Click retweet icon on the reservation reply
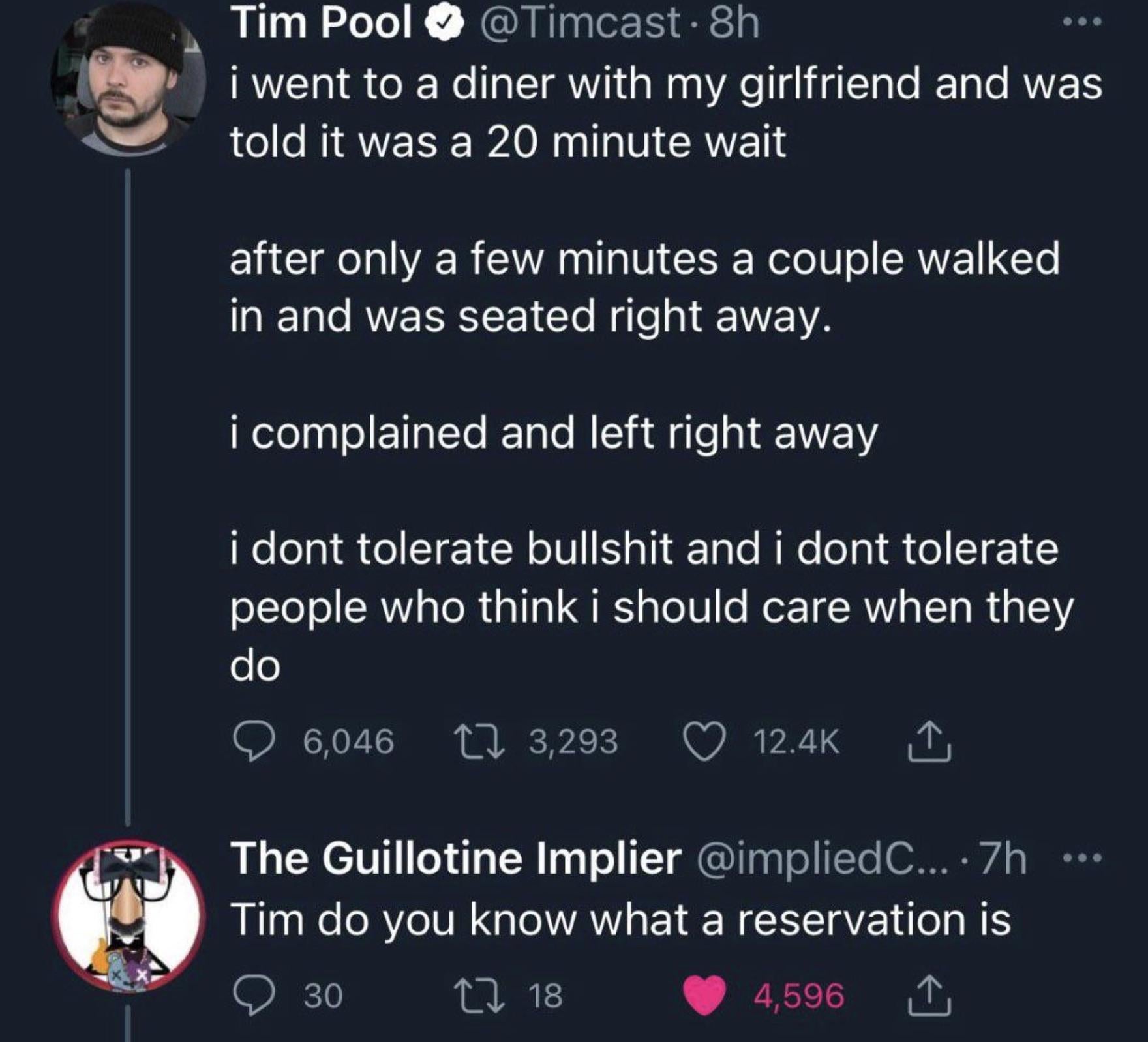Image resolution: width=1148 pixels, height=1042 pixels. pyautogui.click(x=479, y=996)
